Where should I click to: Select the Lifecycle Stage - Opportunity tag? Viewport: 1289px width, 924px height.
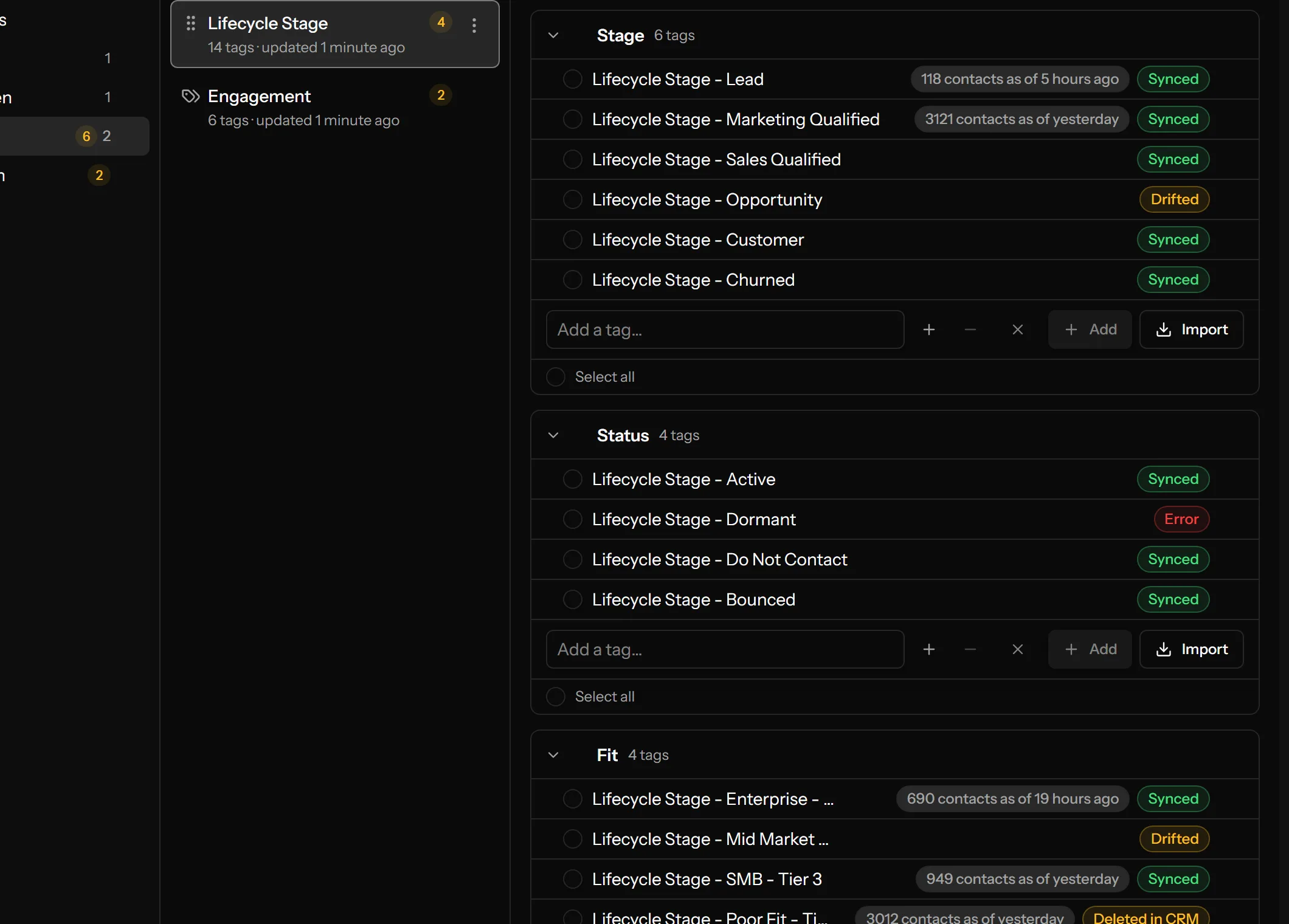(572, 199)
